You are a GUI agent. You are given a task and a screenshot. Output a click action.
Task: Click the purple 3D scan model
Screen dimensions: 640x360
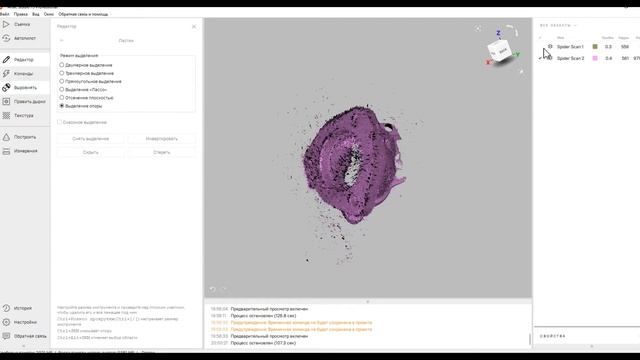pos(353,164)
